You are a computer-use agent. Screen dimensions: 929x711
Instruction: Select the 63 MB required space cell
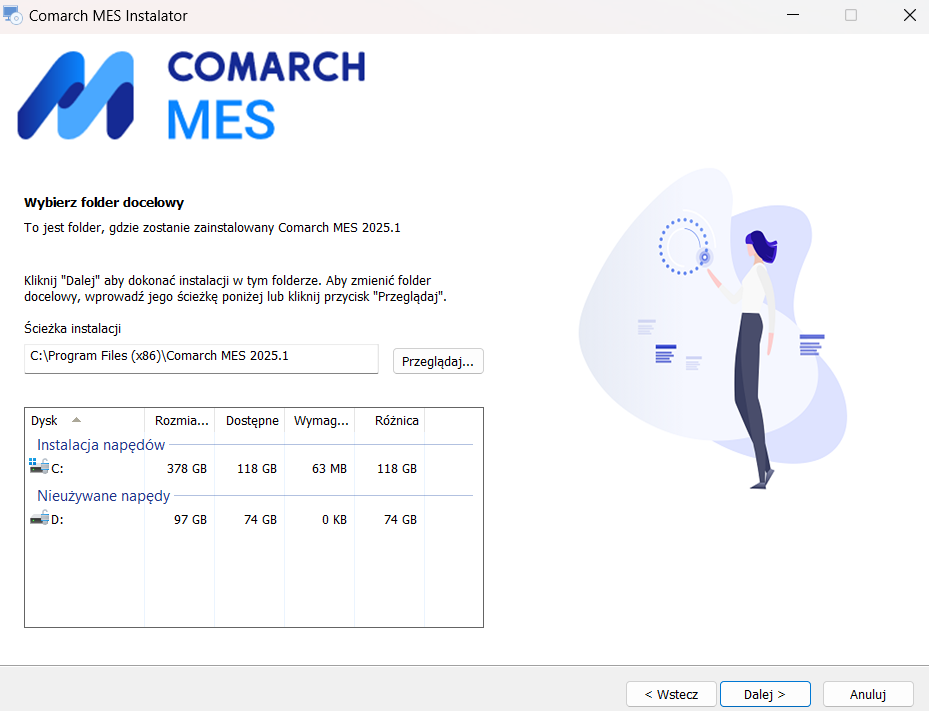coord(328,468)
